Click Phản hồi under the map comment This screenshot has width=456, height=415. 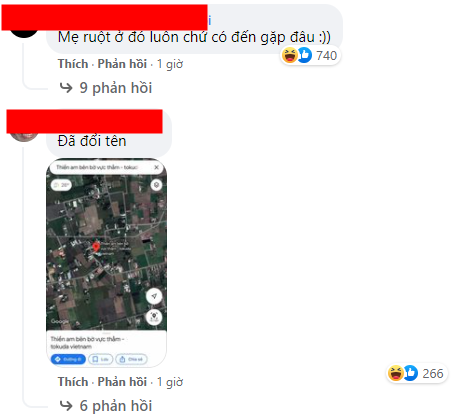click(x=122, y=382)
